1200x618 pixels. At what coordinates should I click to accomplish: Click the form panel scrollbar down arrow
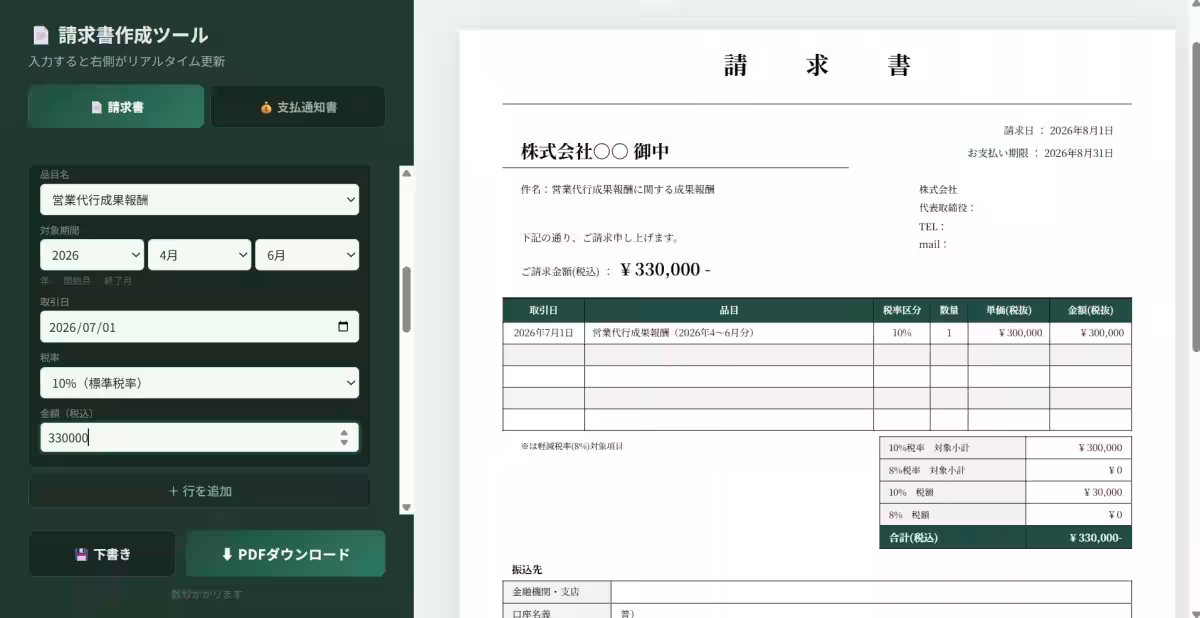pyautogui.click(x=406, y=507)
